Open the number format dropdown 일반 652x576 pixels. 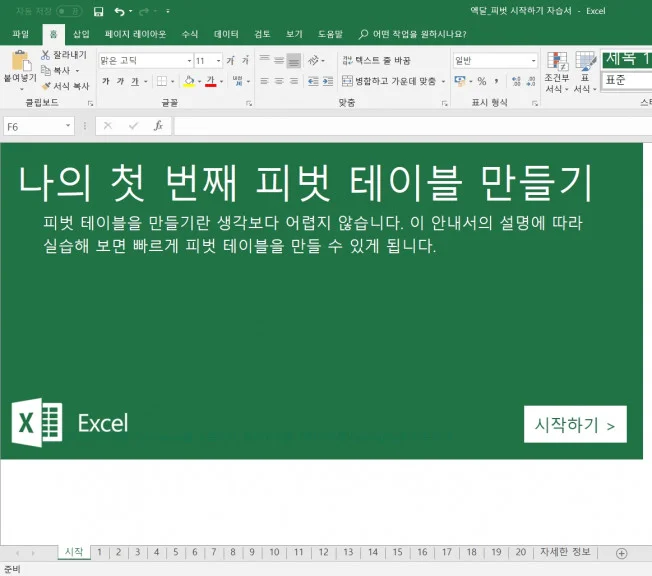533,61
